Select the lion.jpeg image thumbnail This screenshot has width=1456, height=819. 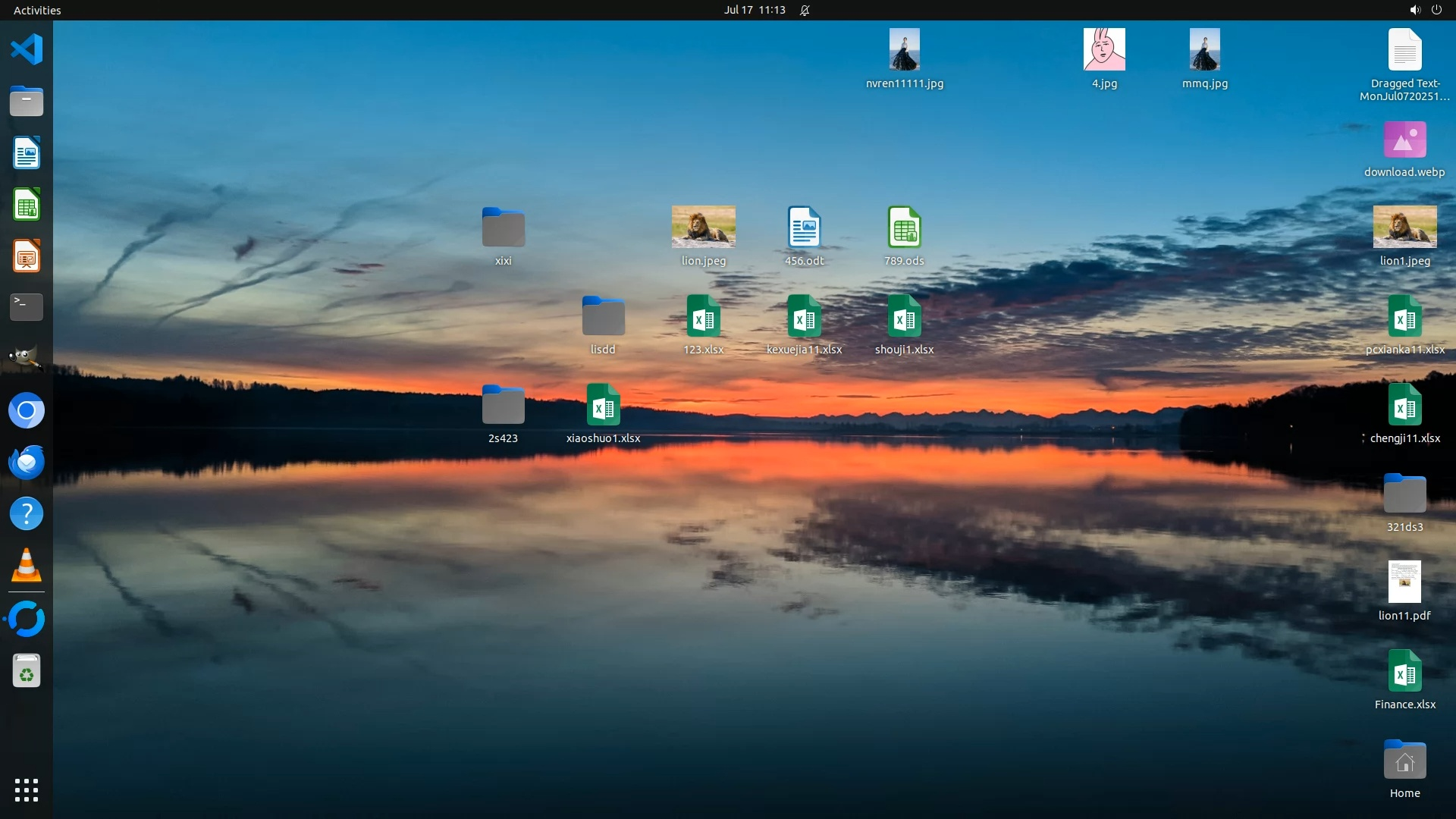(703, 227)
